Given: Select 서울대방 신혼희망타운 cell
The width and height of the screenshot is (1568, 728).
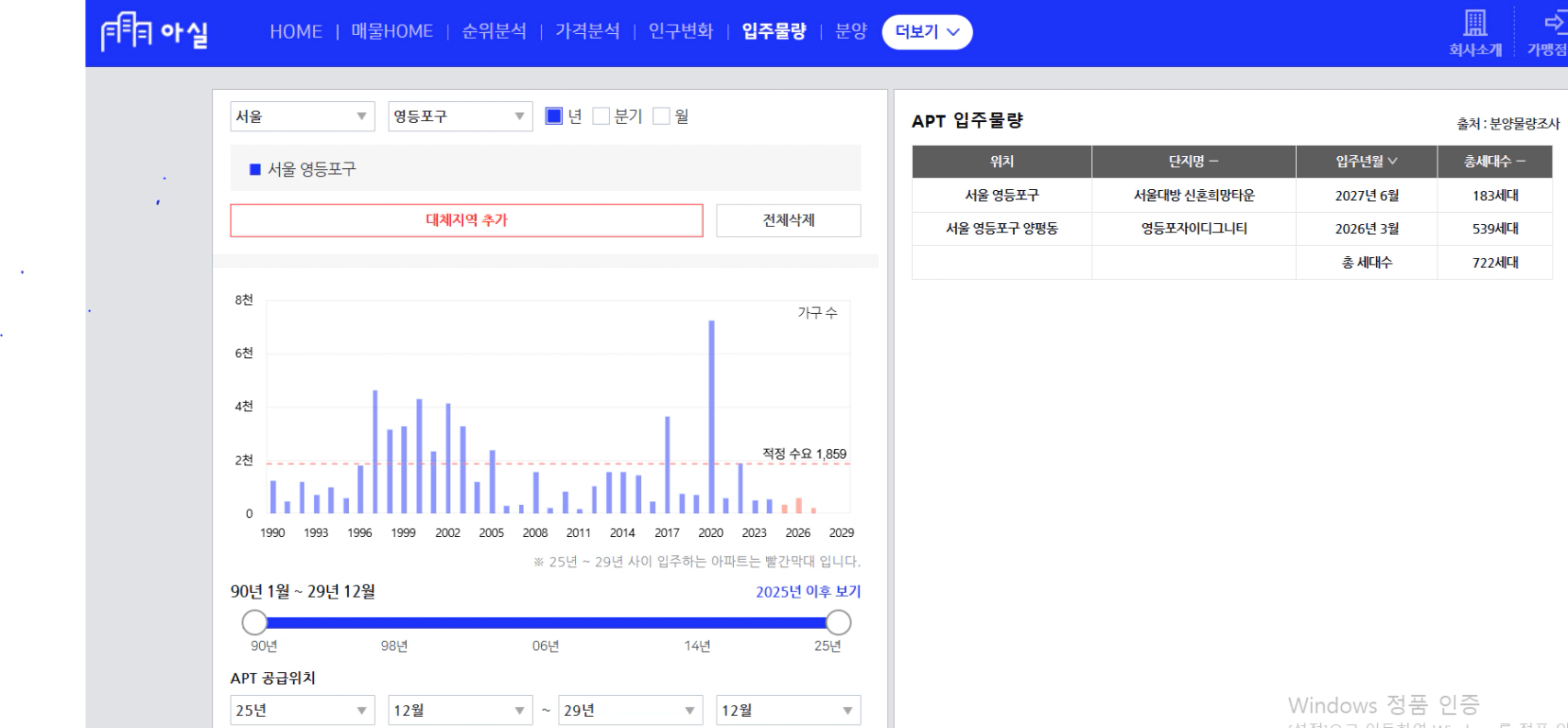Looking at the screenshot, I should (1194, 196).
